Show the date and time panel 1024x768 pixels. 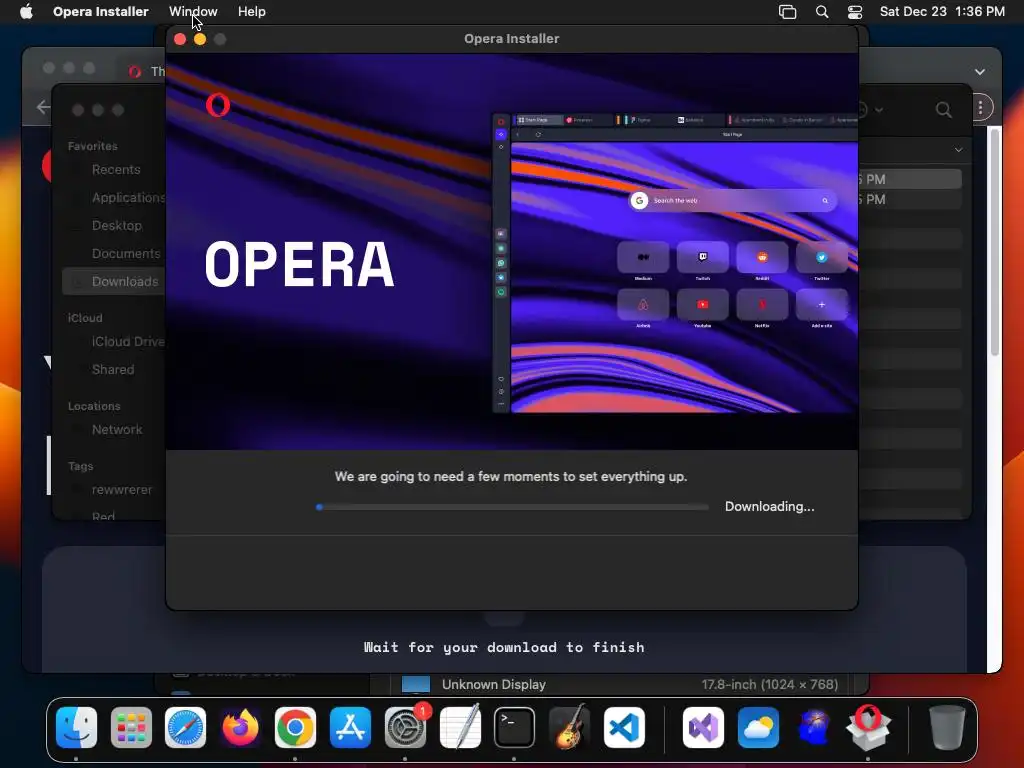tap(942, 12)
